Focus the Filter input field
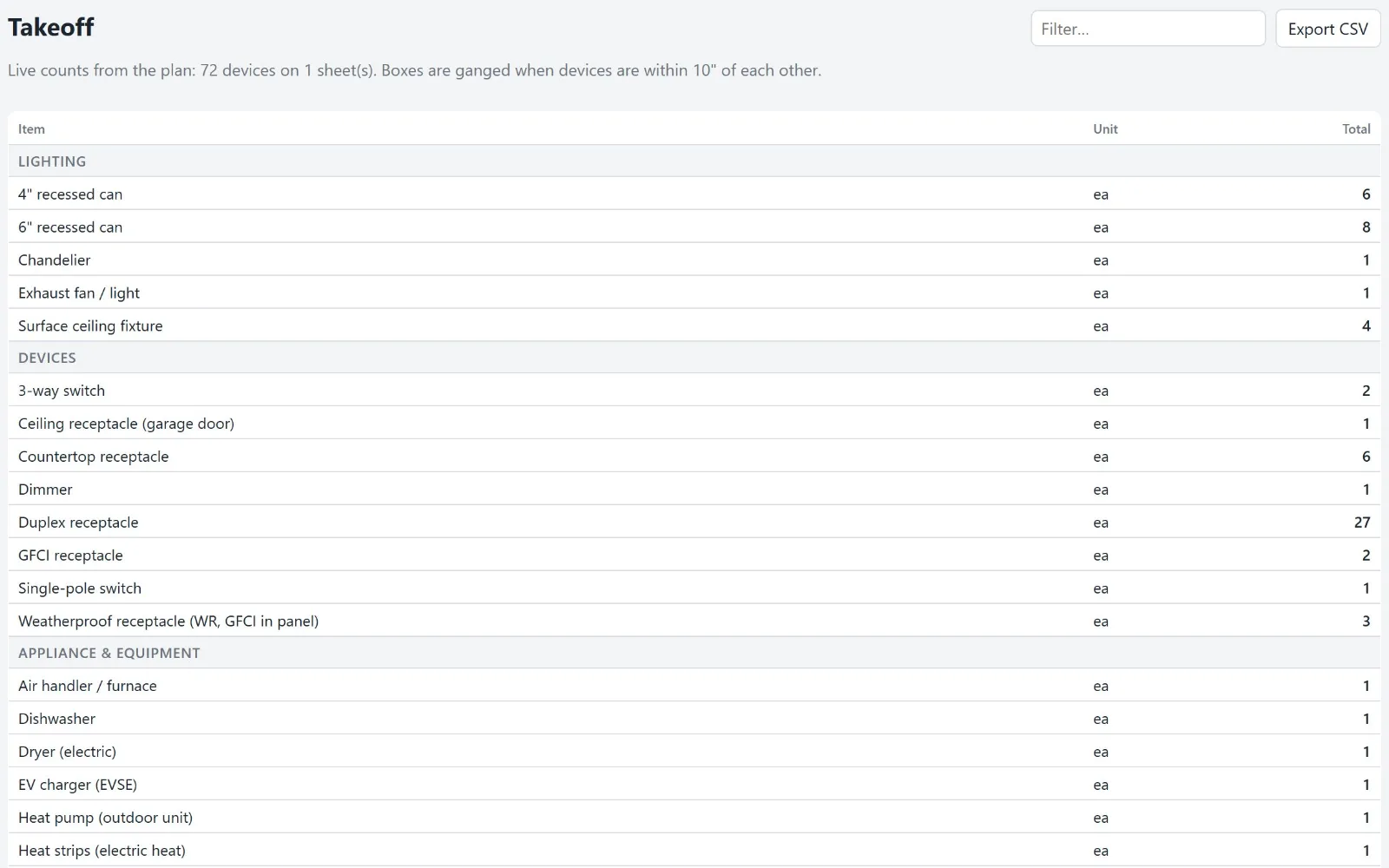The height and width of the screenshot is (868, 1389). 1148,29
